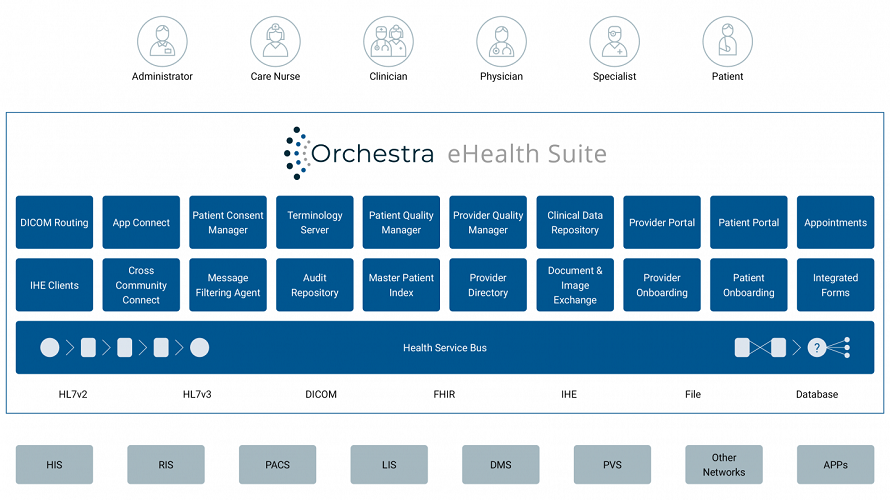Select the HIS system box
This screenshot has width=890, height=500.
(x=54, y=464)
